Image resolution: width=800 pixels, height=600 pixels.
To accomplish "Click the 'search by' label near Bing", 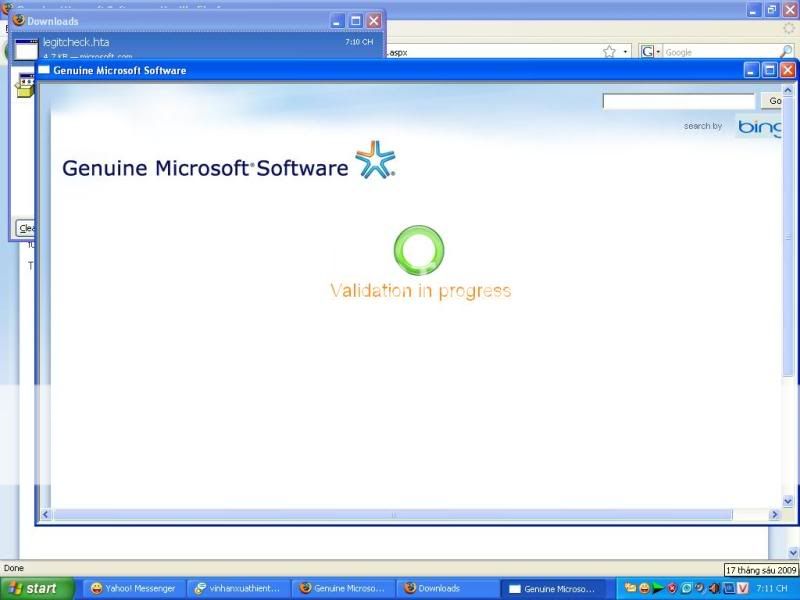I will [x=703, y=126].
